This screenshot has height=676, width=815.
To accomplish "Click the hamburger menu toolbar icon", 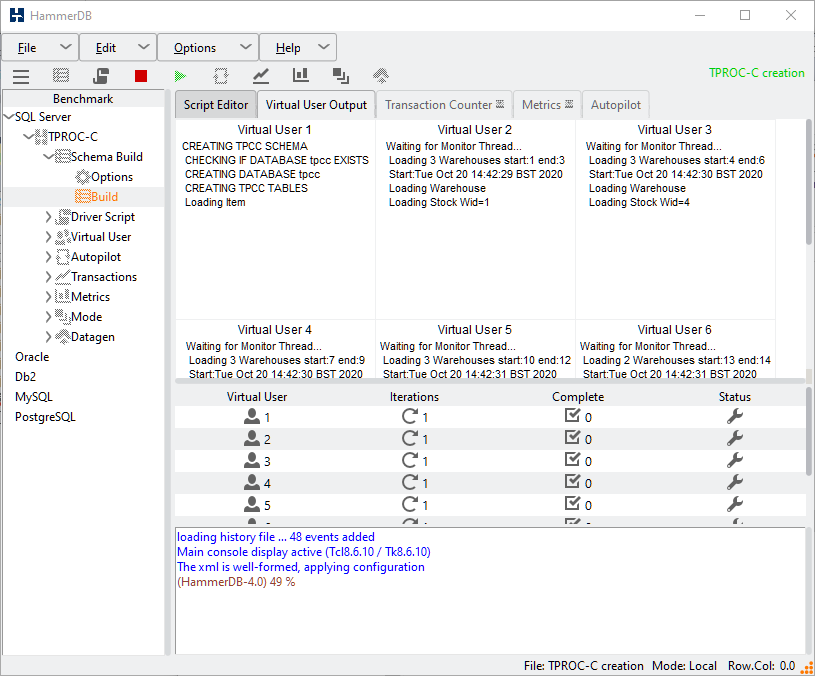I will 21,76.
